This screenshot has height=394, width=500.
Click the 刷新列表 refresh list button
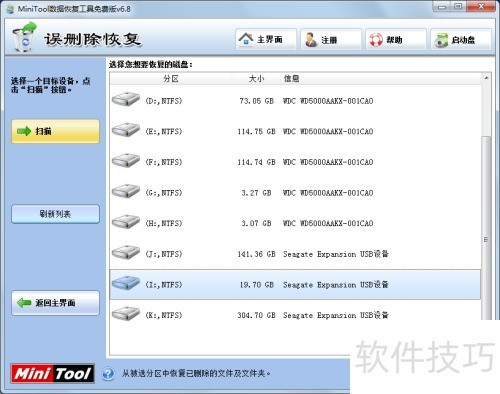click(55, 214)
